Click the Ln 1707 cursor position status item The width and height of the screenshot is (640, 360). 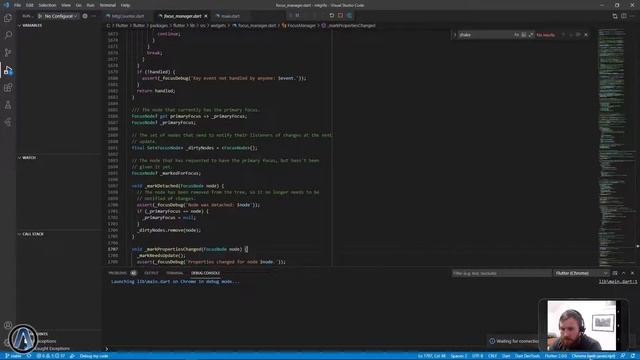click(431, 356)
